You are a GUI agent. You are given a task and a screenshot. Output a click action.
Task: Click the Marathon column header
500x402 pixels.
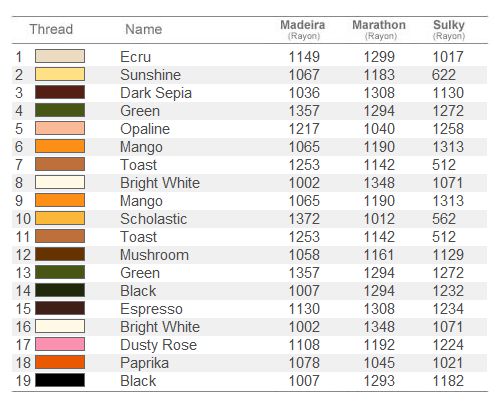(379, 29)
